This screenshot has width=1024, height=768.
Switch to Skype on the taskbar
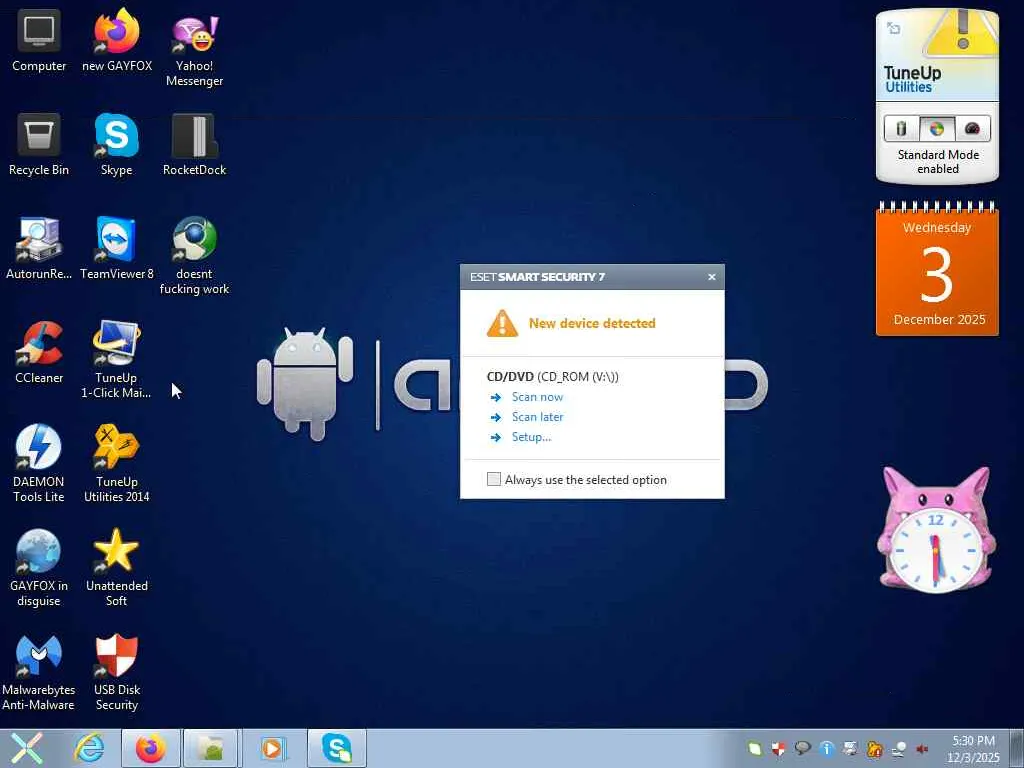click(337, 748)
